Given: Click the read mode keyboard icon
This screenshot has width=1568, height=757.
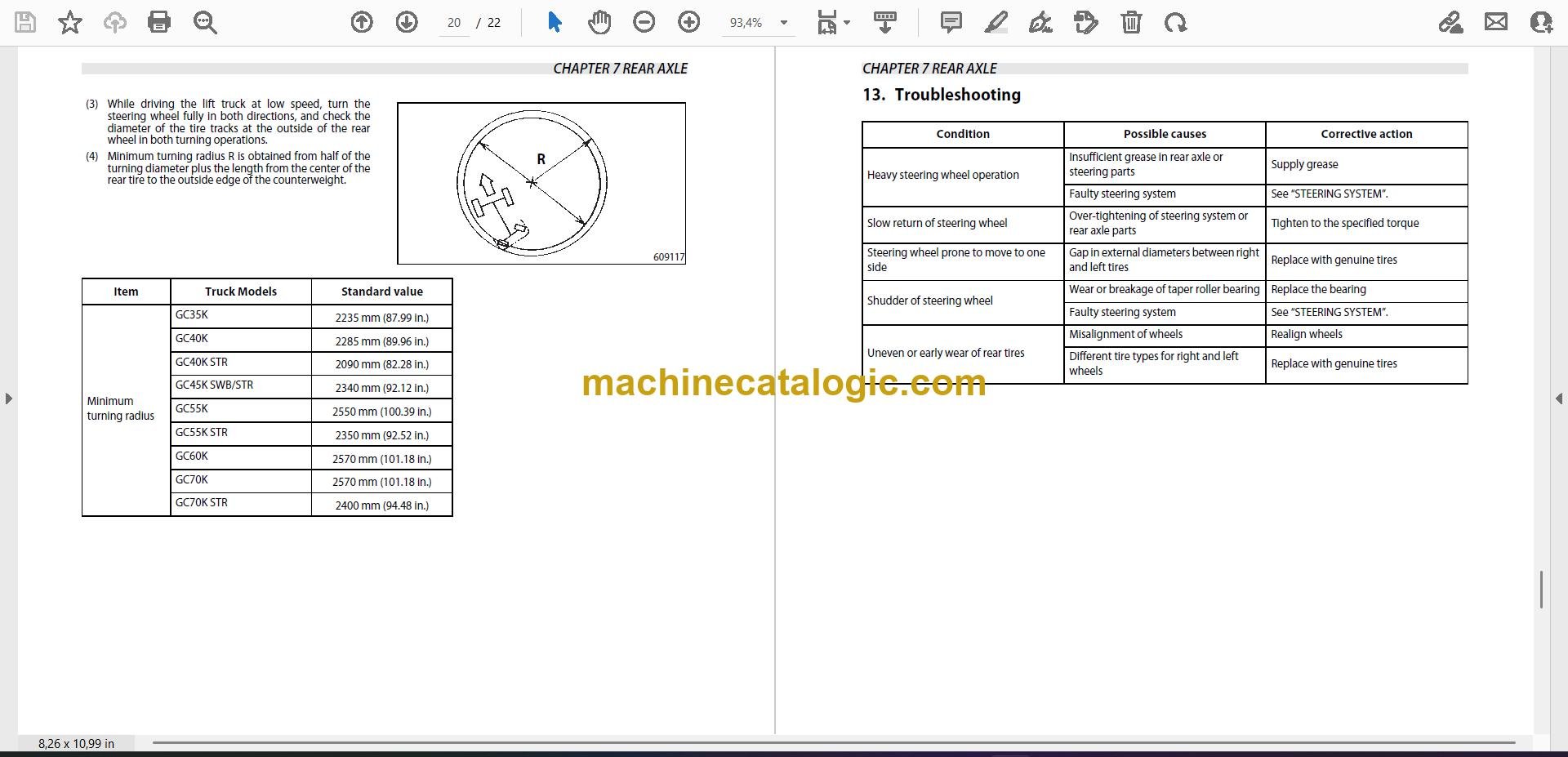Looking at the screenshot, I should click(x=885, y=22).
